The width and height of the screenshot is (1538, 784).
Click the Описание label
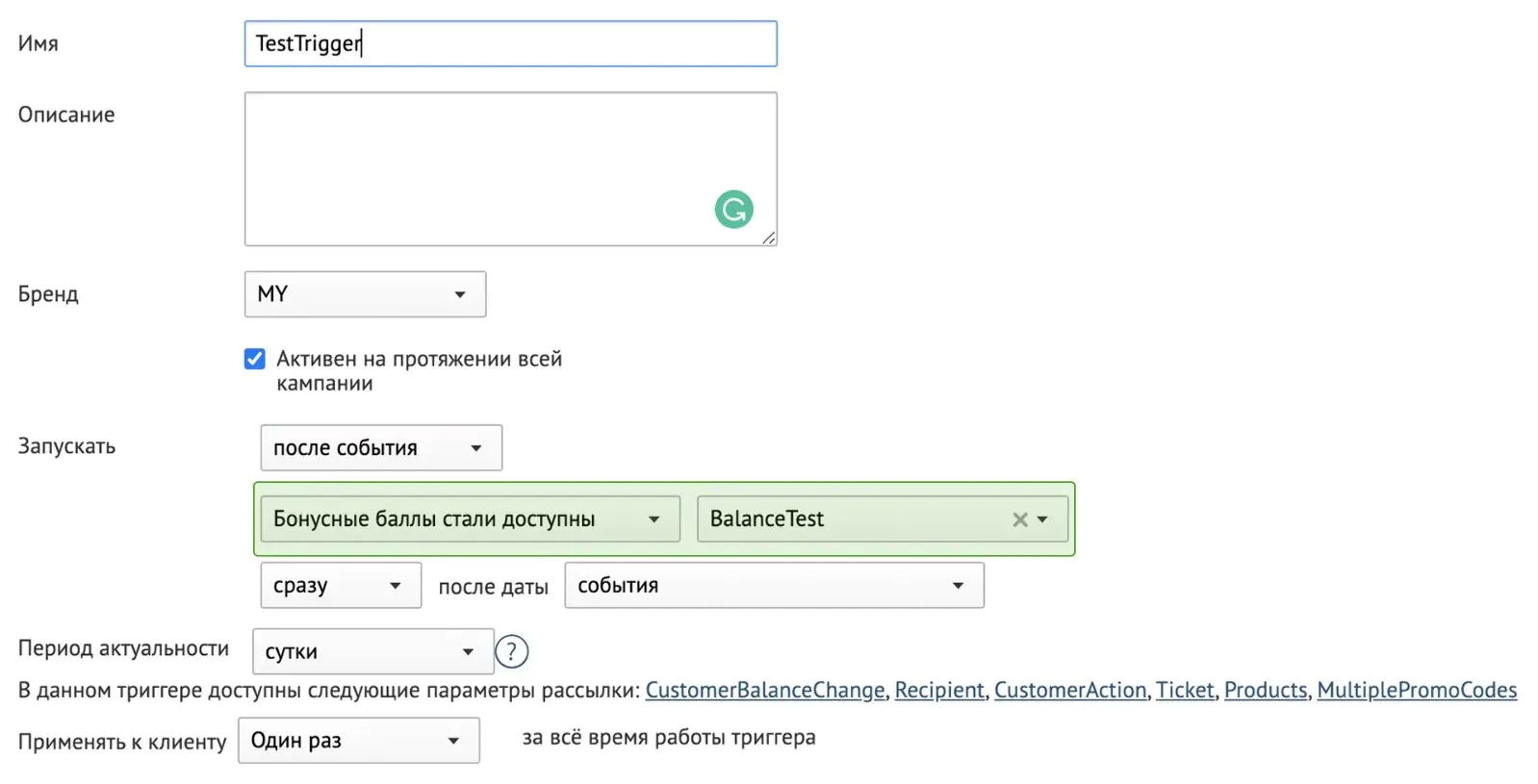66,114
